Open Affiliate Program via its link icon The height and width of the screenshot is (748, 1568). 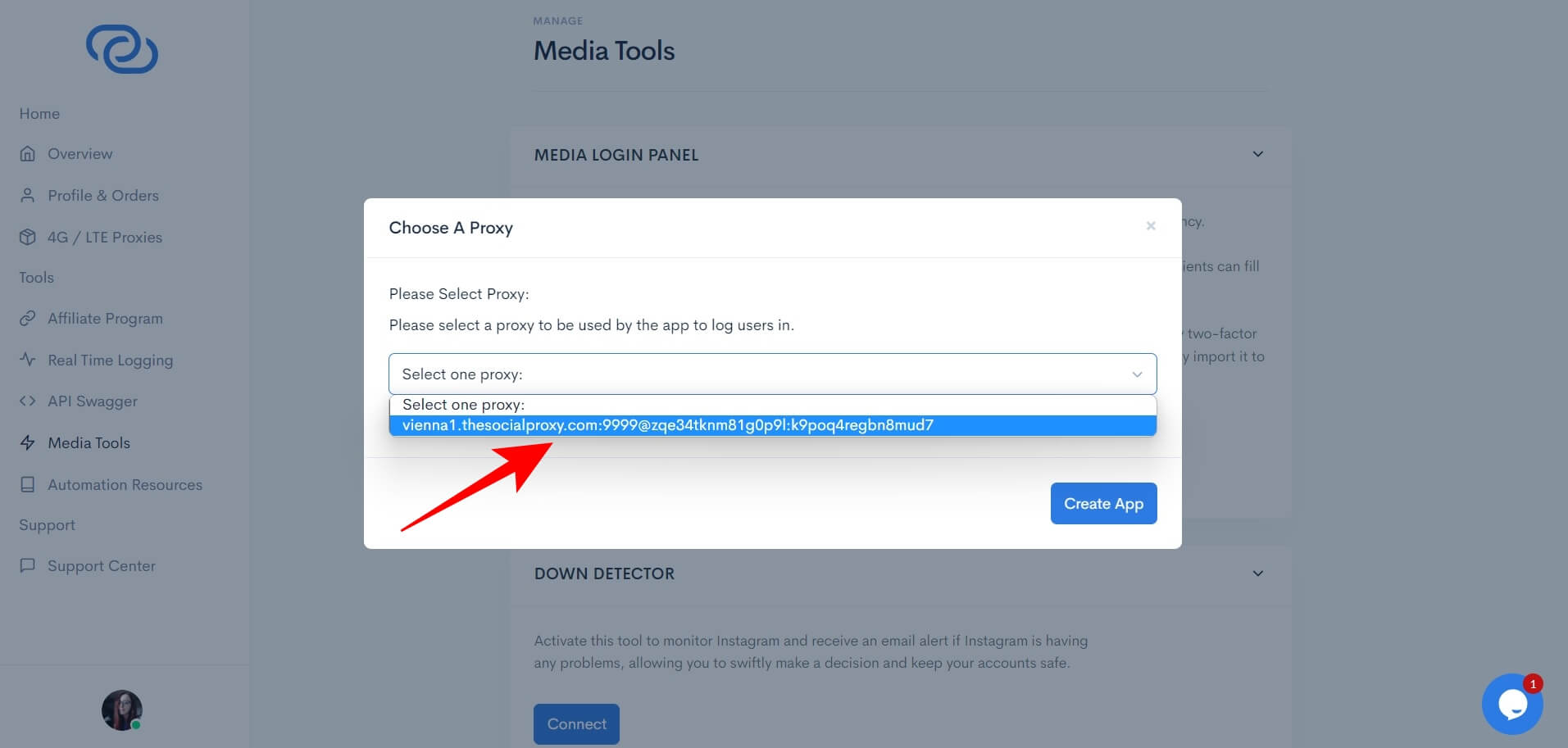[27, 318]
